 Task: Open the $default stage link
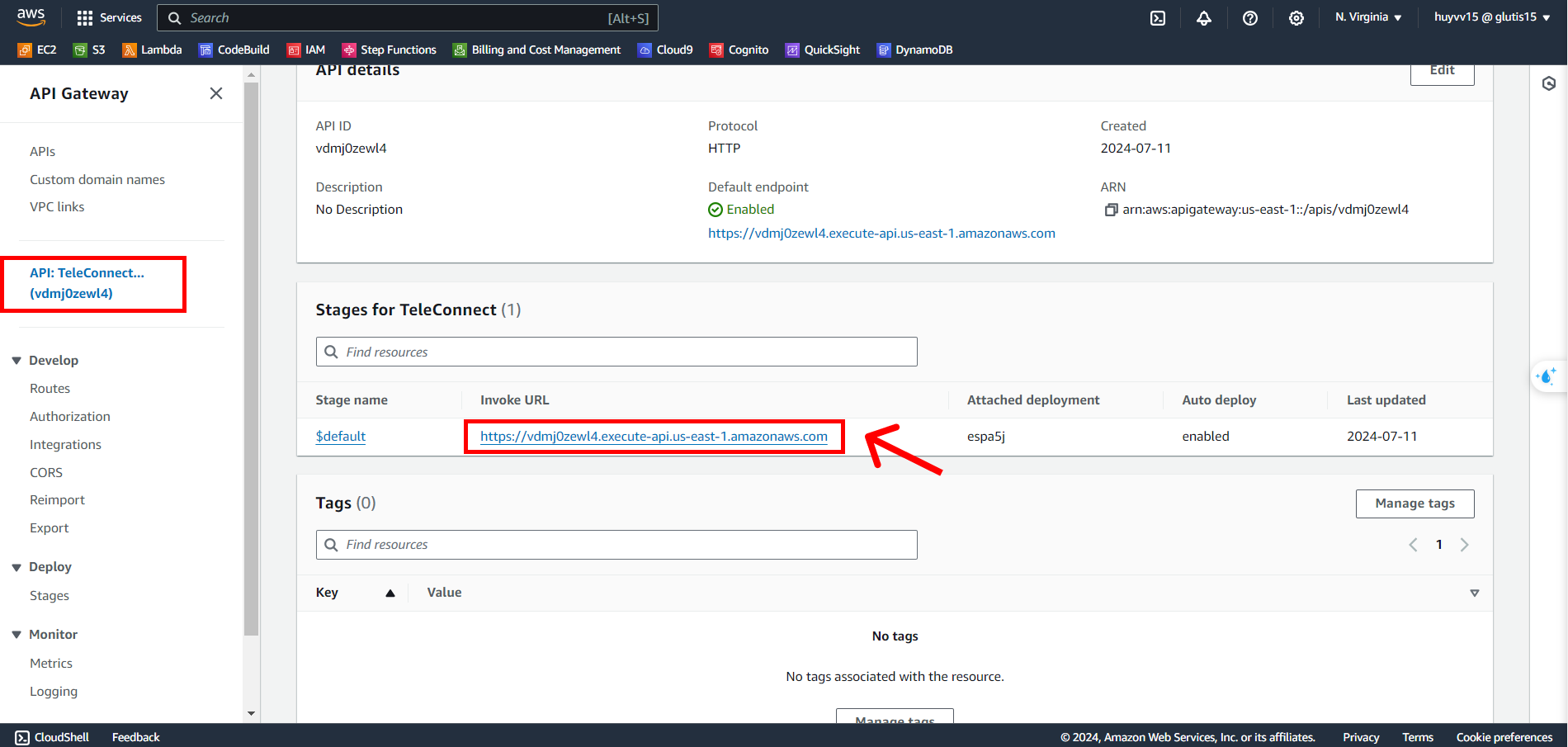(x=341, y=437)
